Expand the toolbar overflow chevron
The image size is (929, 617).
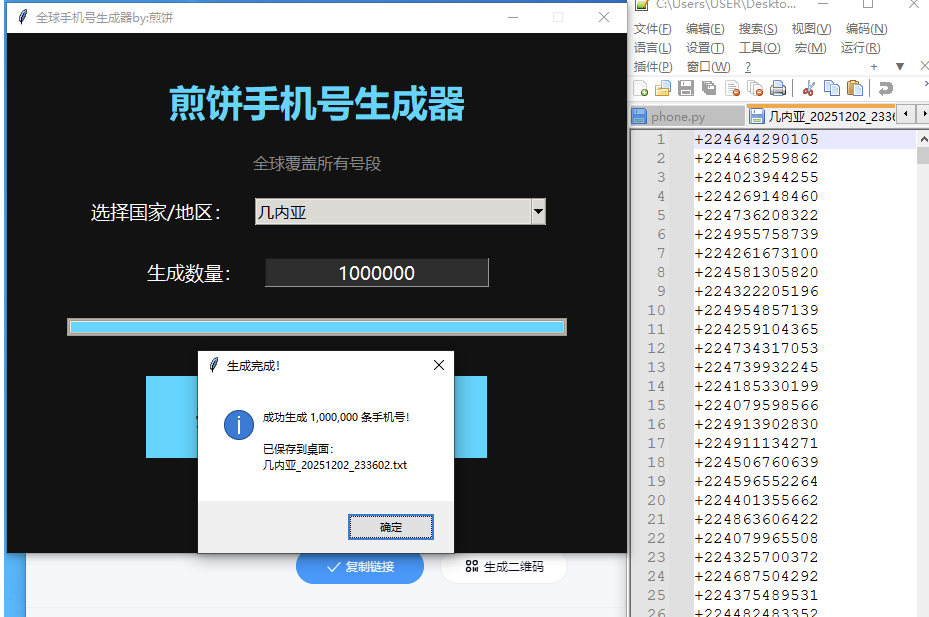pos(924,85)
